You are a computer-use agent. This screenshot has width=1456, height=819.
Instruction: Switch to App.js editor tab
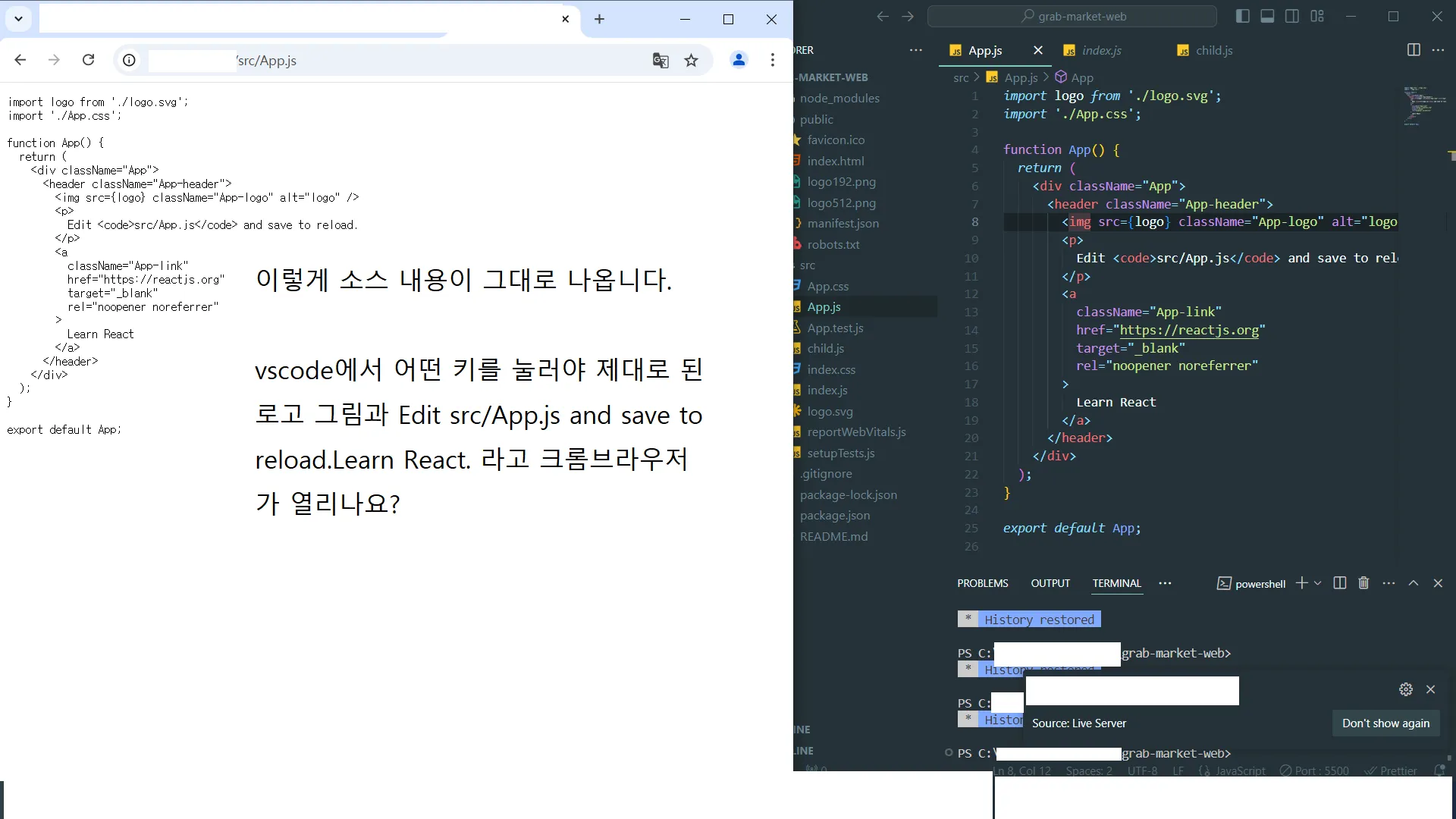pyautogui.click(x=984, y=50)
